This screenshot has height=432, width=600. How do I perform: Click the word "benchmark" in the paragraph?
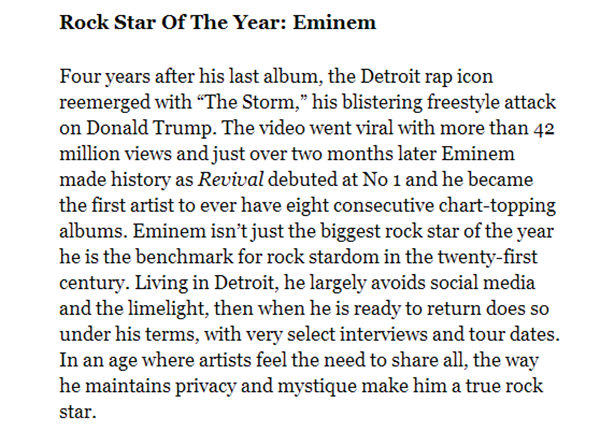pos(184,257)
